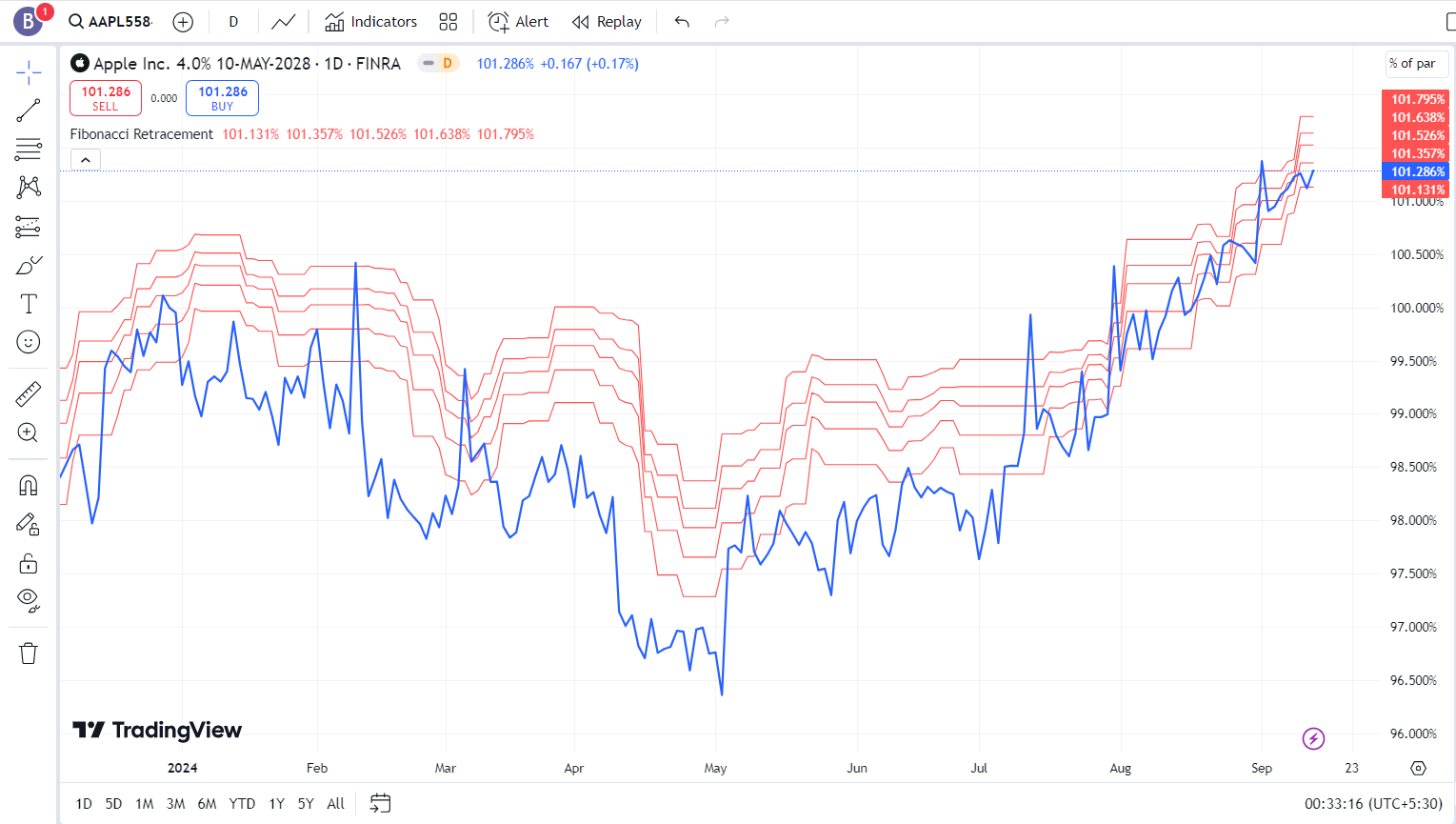Select the 1M time range
Image resolution: width=1456 pixels, height=824 pixels.
pos(145,804)
